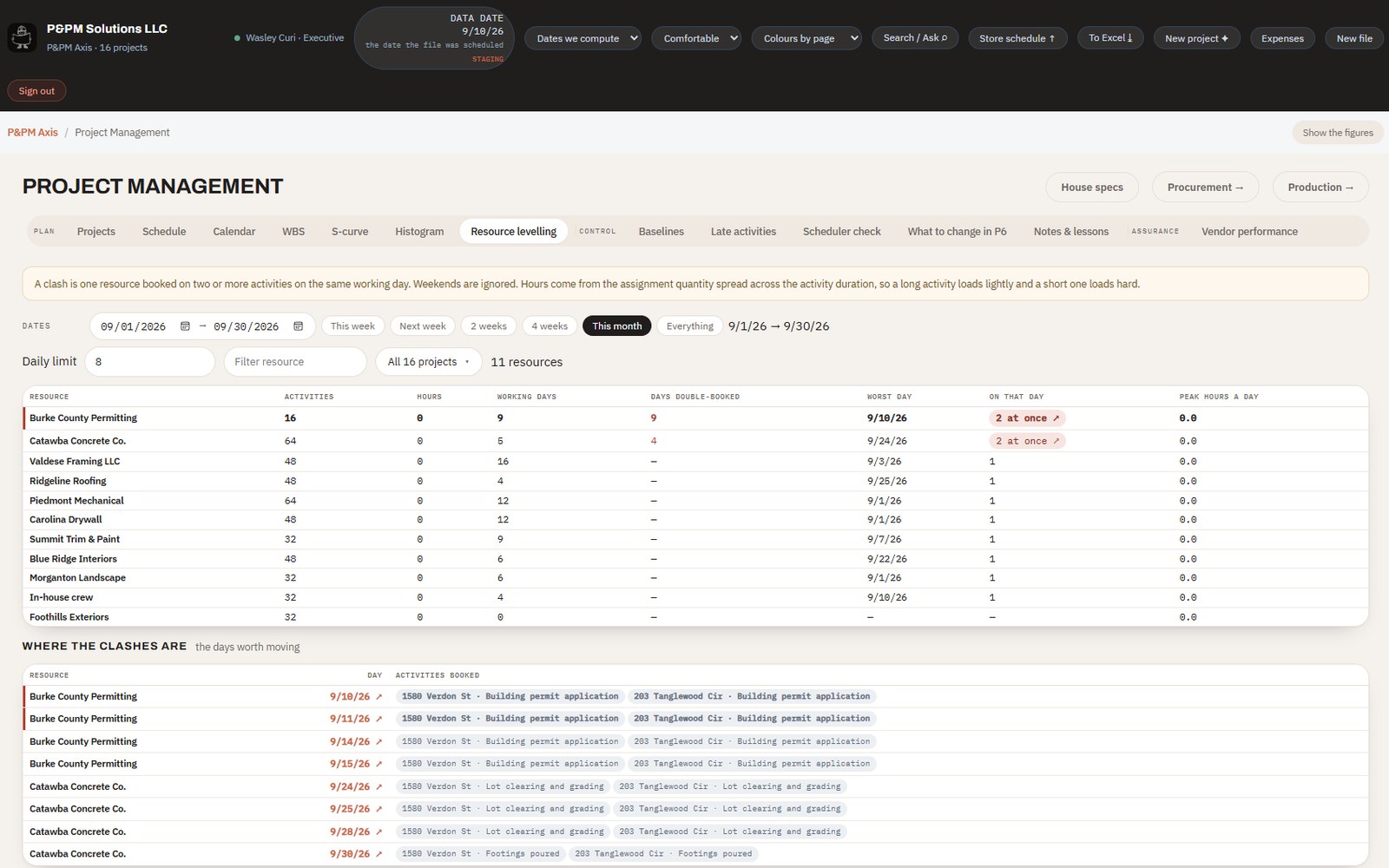Export with the To Excel button

coord(1110,38)
